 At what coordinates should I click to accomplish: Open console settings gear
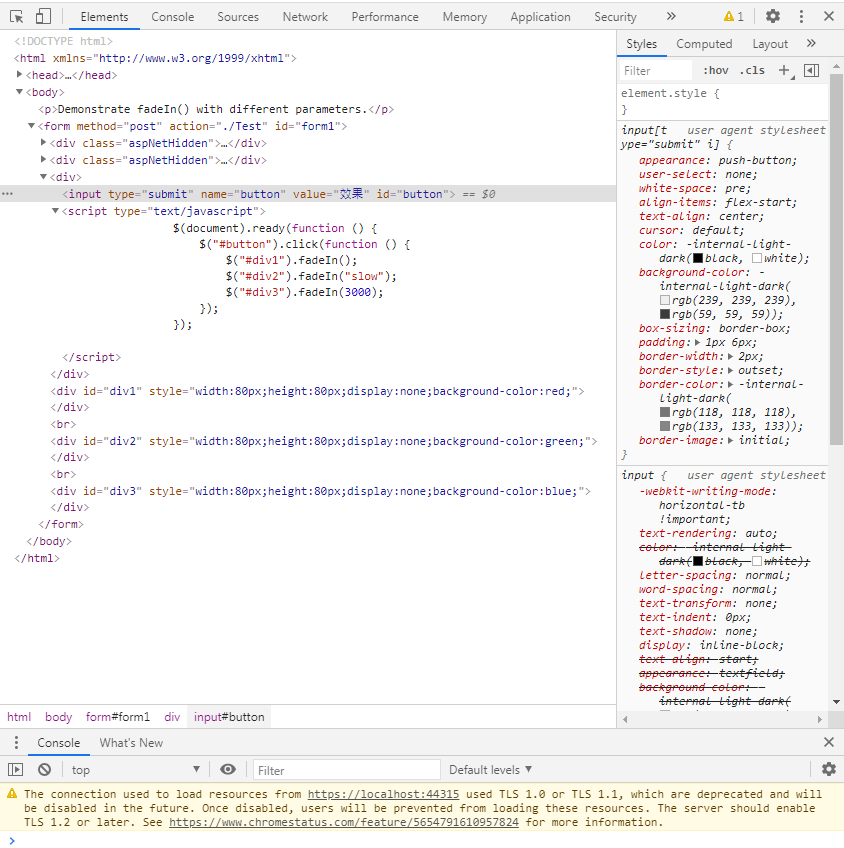pos(829,769)
